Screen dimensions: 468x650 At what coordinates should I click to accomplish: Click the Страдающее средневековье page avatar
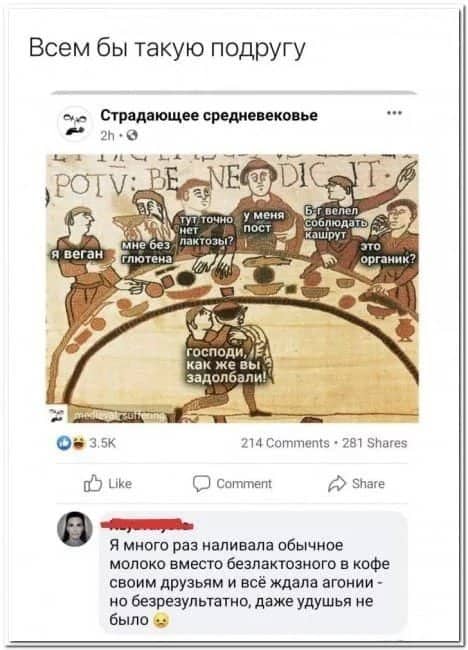(x=74, y=124)
